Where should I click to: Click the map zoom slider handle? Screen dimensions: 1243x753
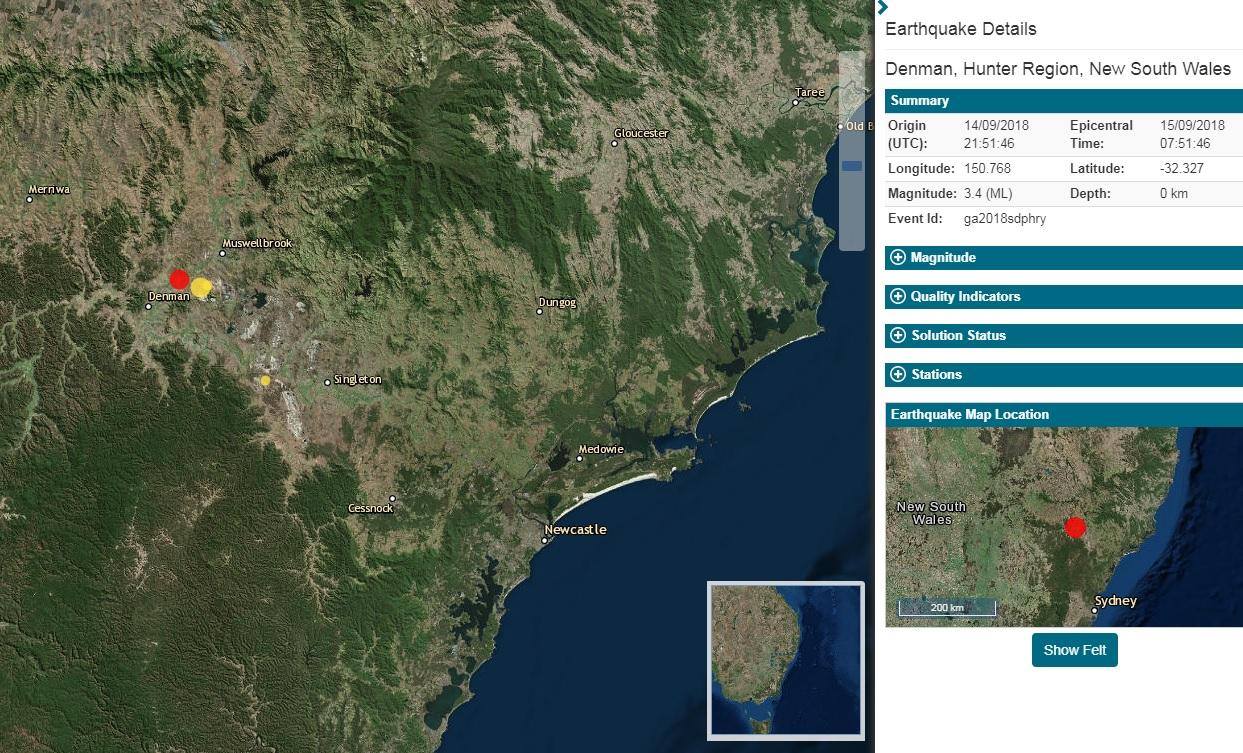[x=851, y=166]
